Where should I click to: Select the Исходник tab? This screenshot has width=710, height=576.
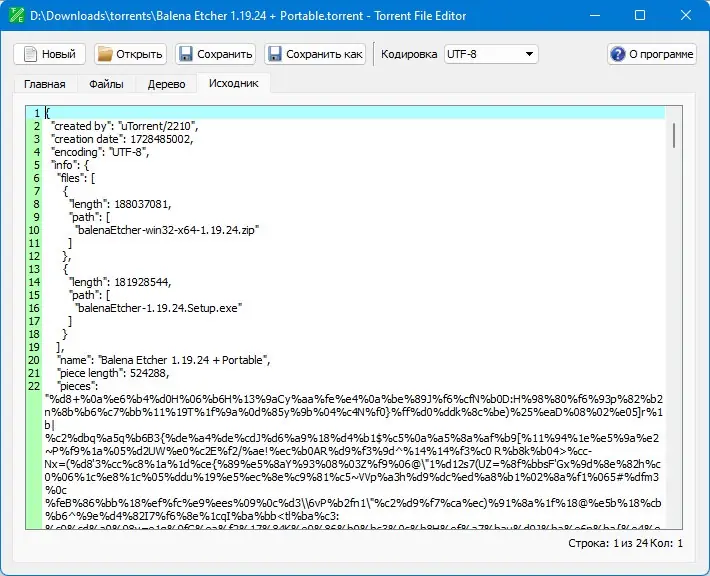click(234, 83)
